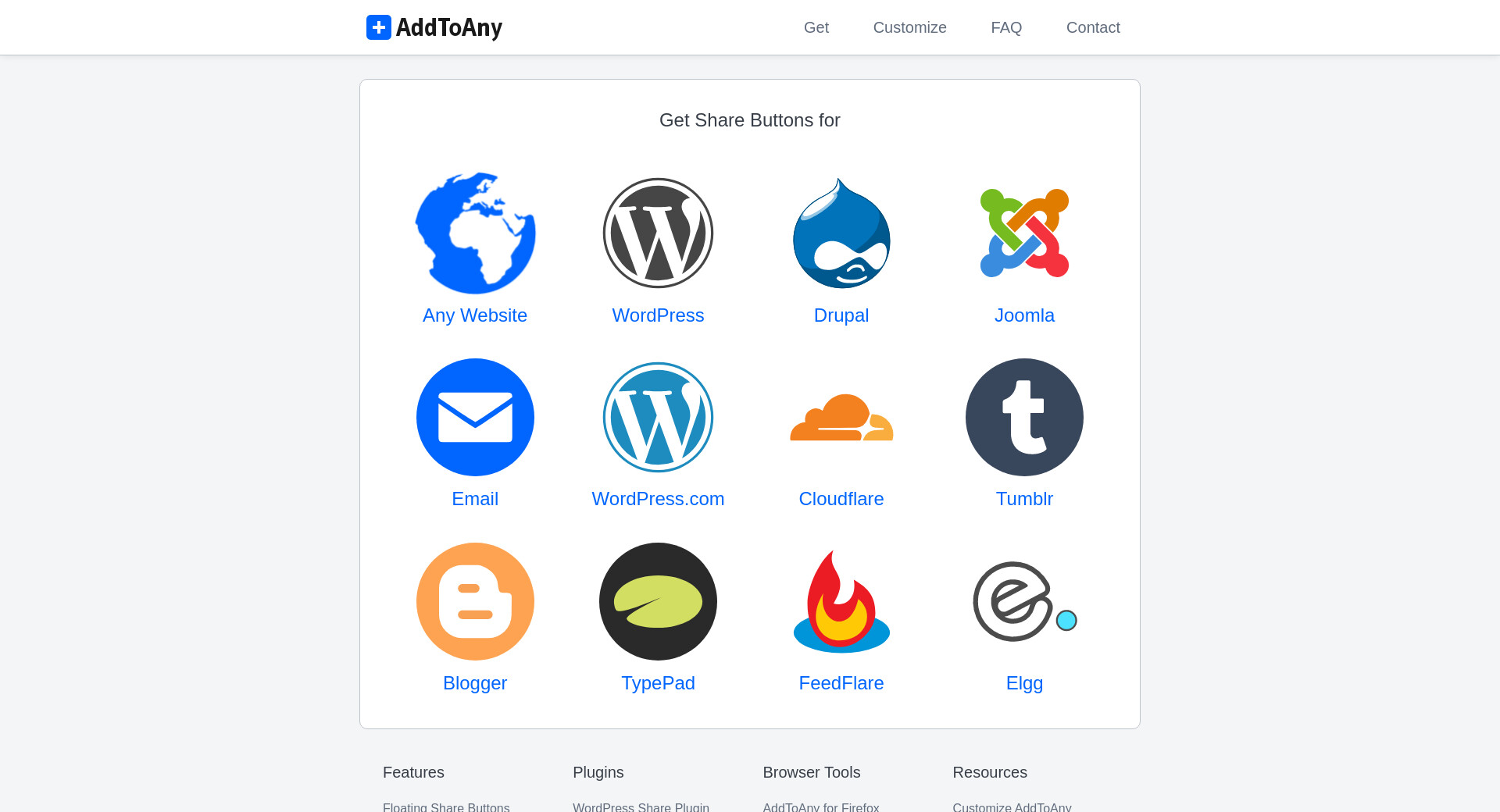Screen dimensions: 1500x812
Task: Open the WordPress Share Plugin footer link
Action: 641,807
